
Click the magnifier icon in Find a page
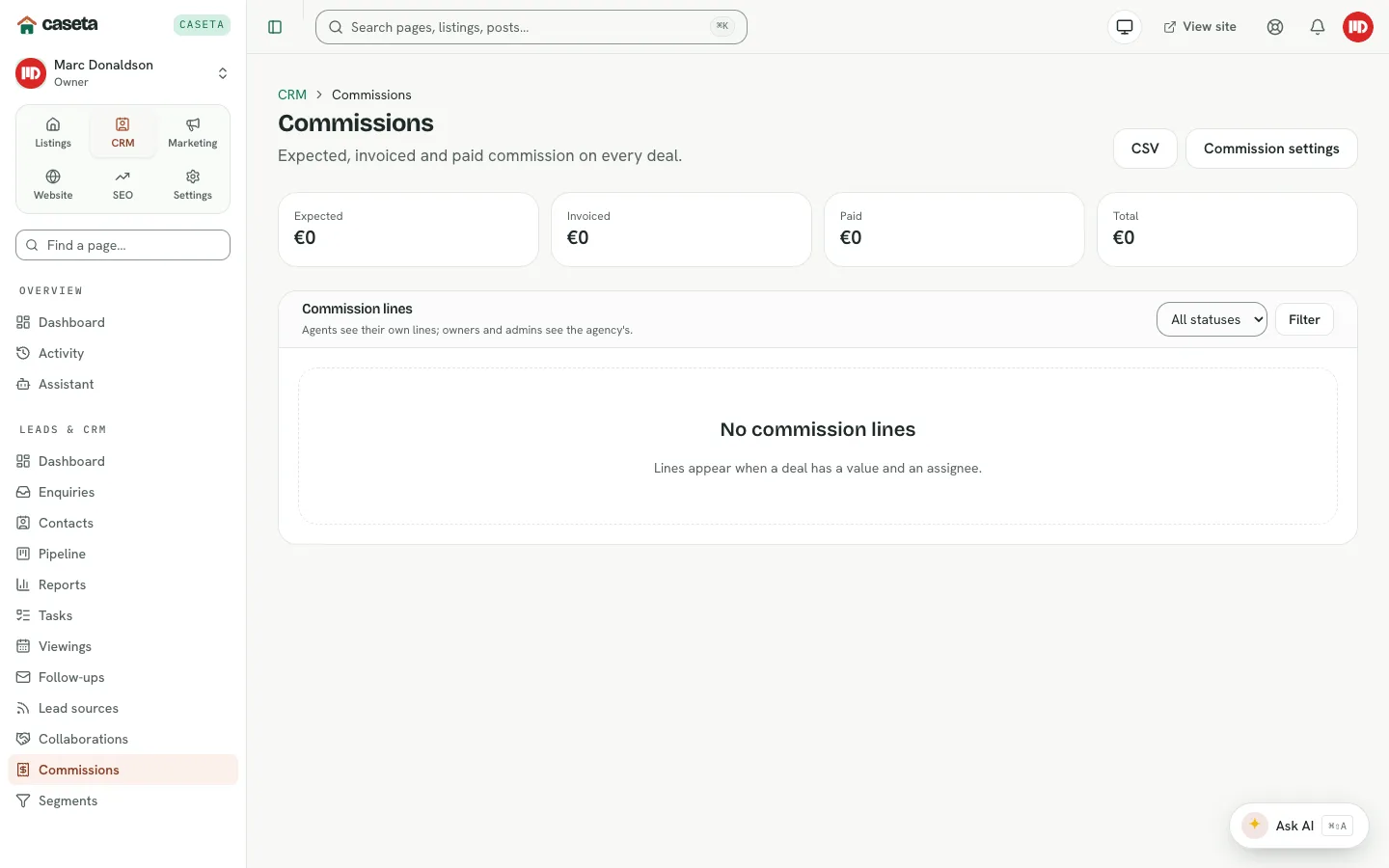(x=32, y=245)
